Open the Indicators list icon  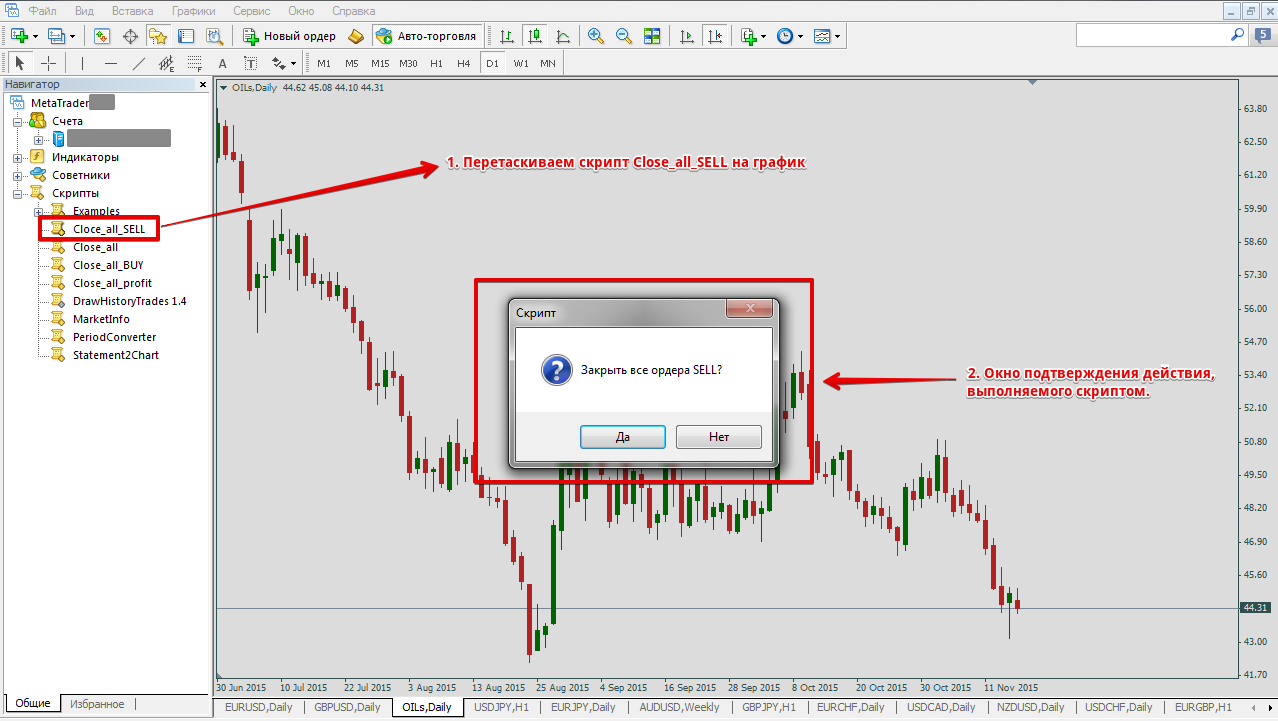[749, 36]
